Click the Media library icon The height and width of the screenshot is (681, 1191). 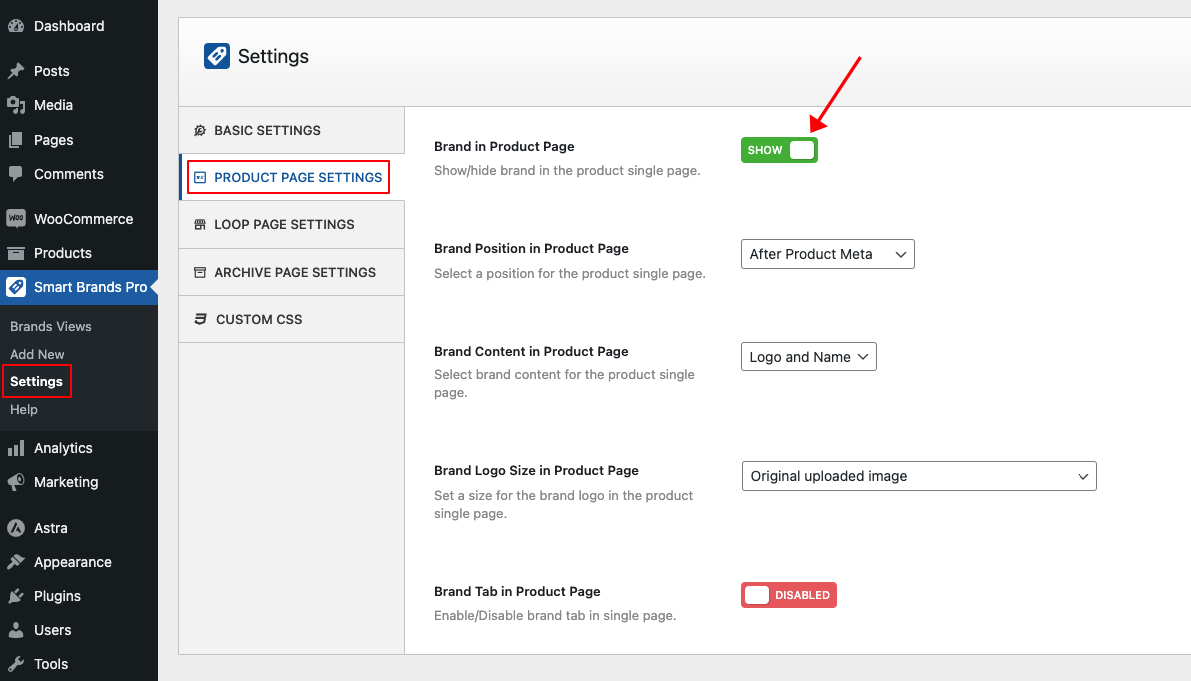(16, 105)
